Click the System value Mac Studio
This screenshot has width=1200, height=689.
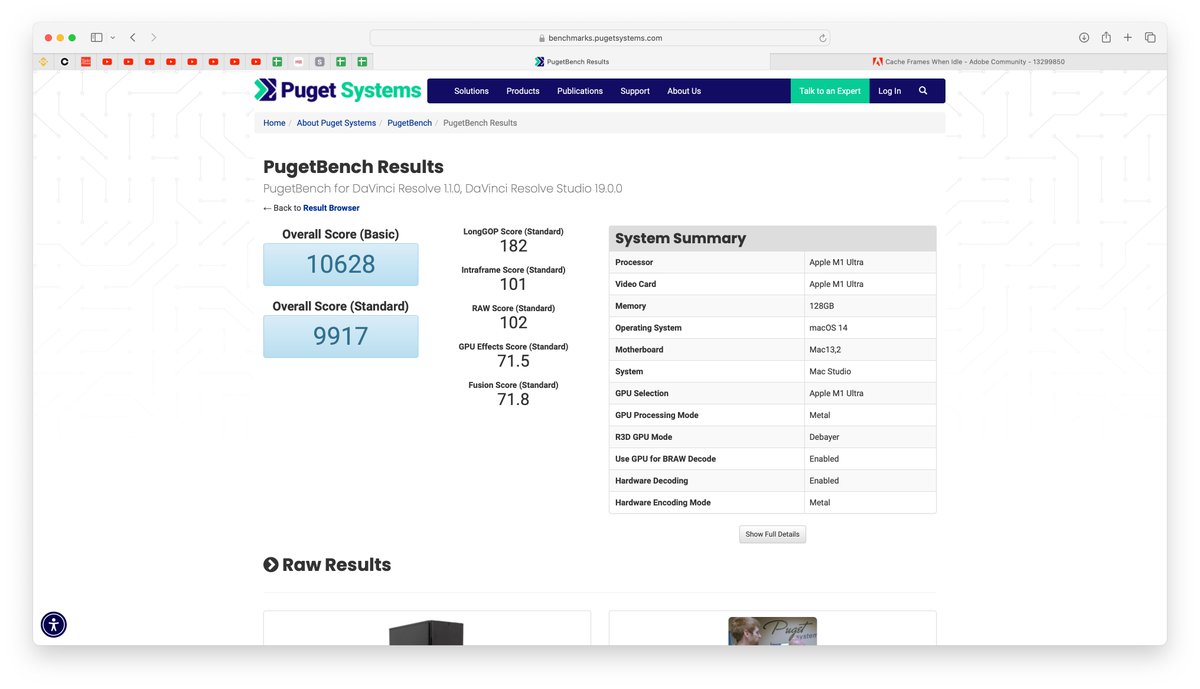pyautogui.click(x=829, y=372)
